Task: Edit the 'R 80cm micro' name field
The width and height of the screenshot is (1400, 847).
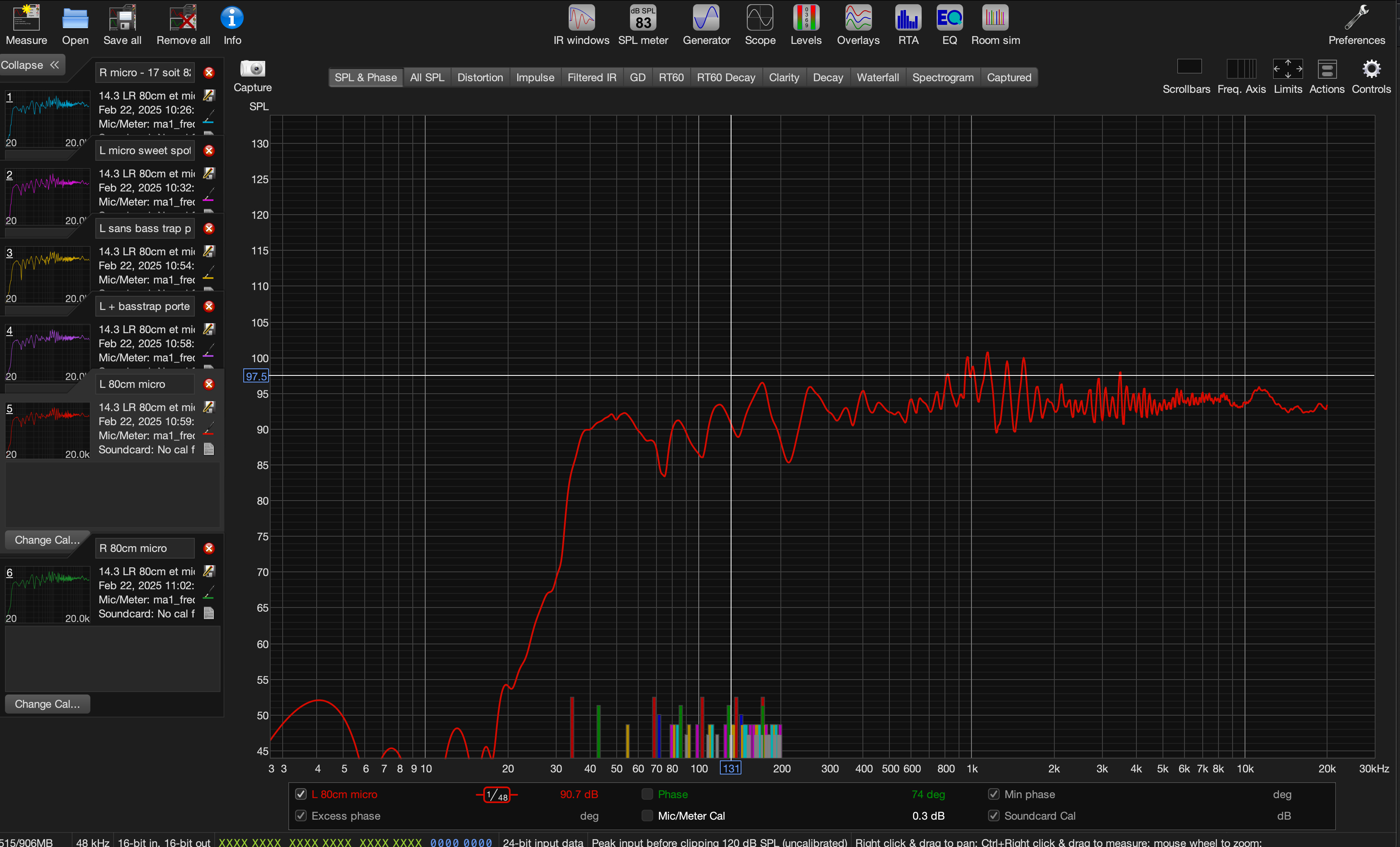Action: click(144, 549)
